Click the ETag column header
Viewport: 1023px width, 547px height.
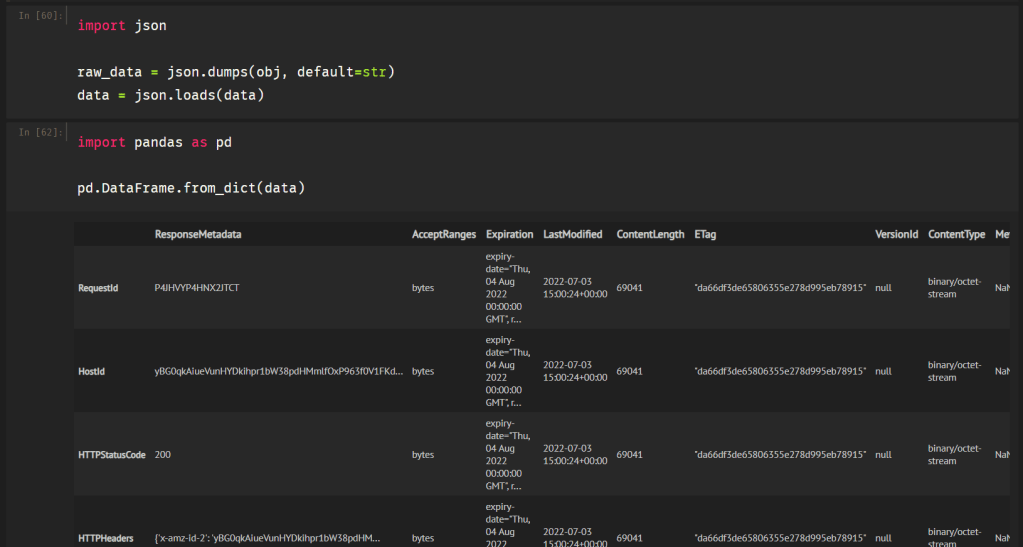pos(704,234)
